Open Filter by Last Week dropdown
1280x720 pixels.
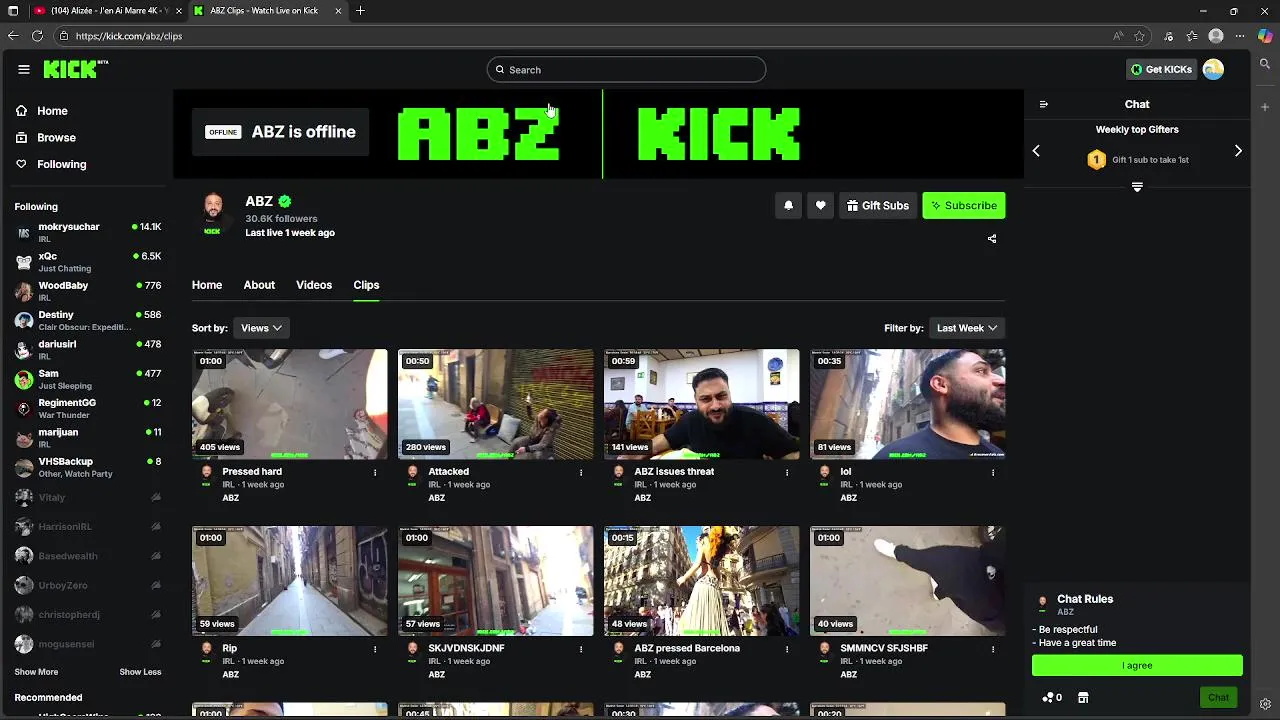(966, 328)
